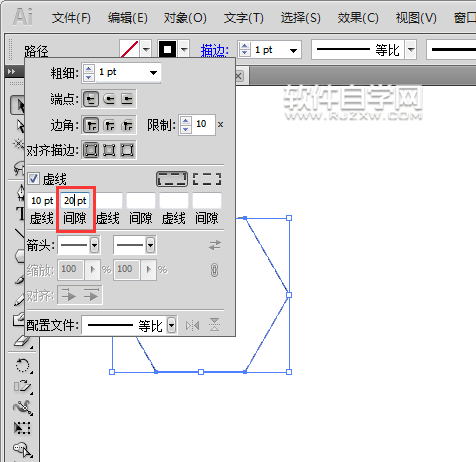476x462 pixels.
Task: Toggle preserve exact dash lengths option
Action: click(x=172, y=179)
